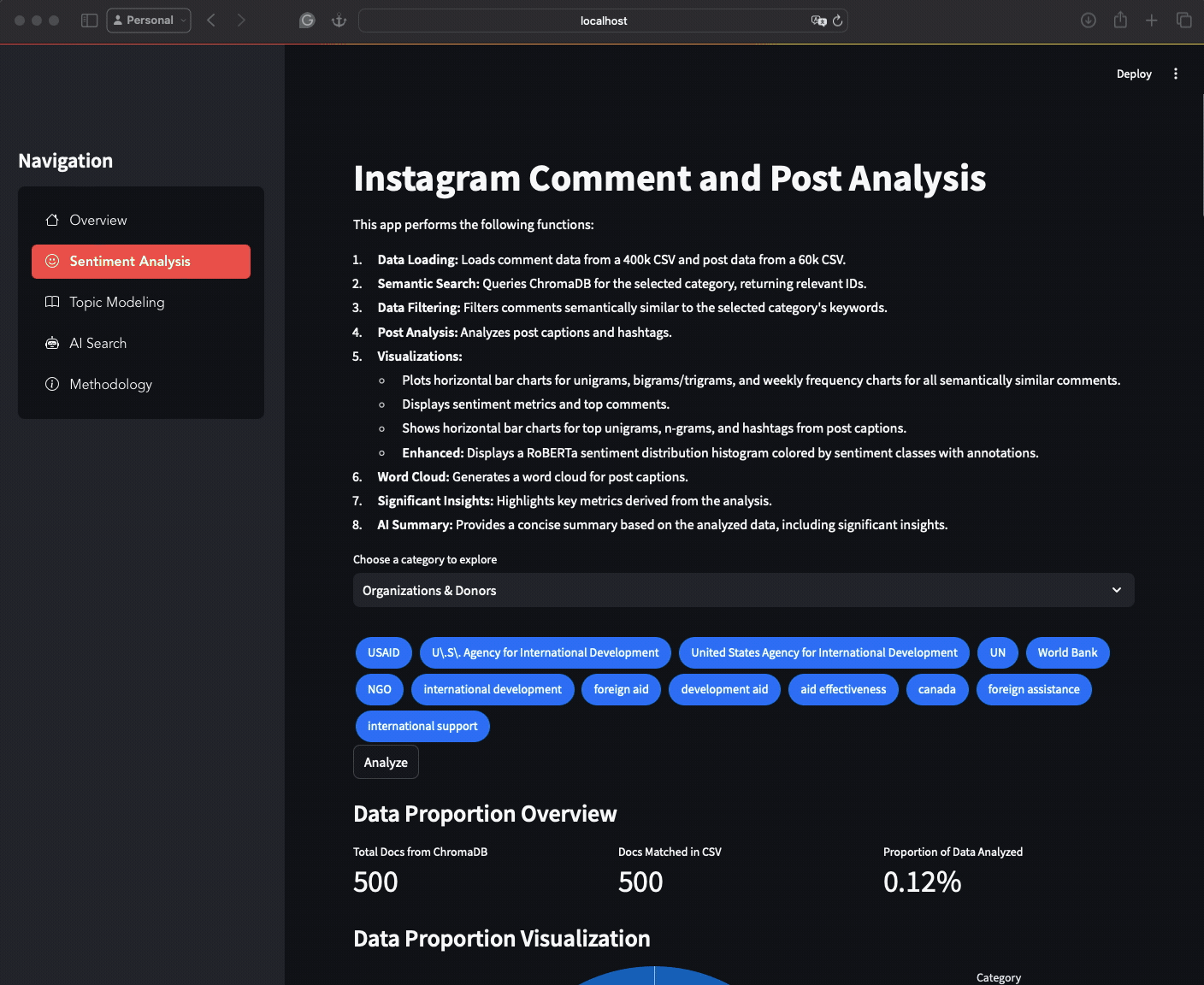Reload the localhost page

[x=837, y=21]
